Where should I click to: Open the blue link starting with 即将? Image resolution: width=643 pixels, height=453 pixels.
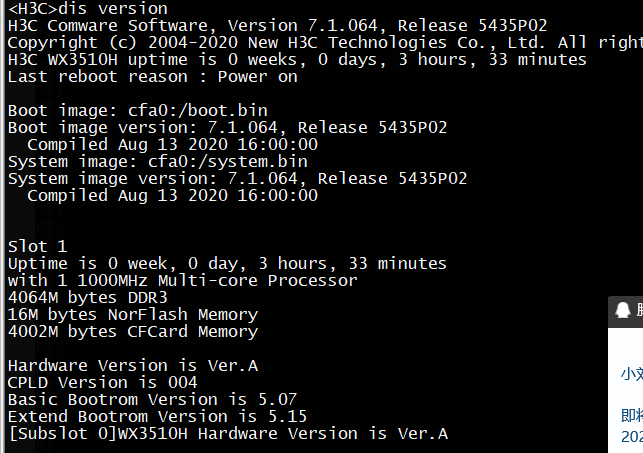(x=631, y=414)
